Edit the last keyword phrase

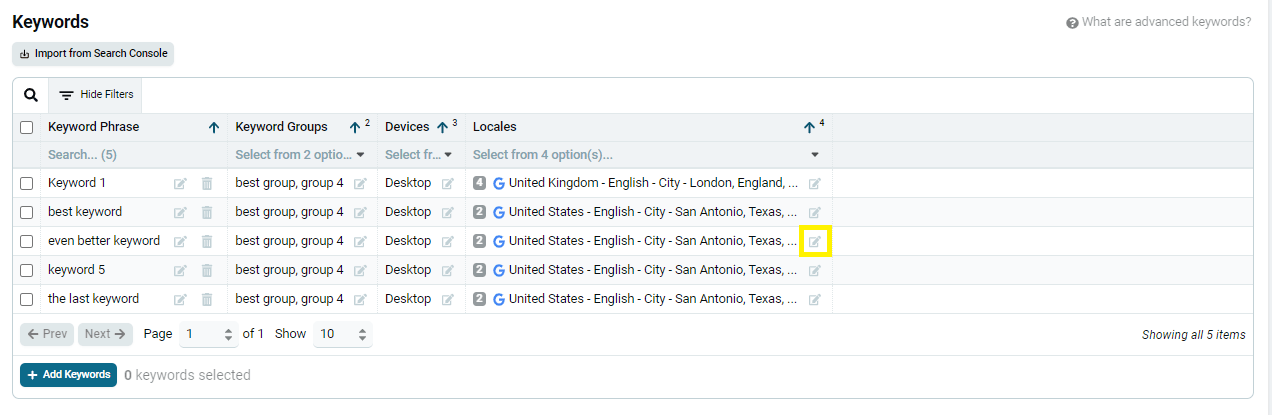(180, 299)
